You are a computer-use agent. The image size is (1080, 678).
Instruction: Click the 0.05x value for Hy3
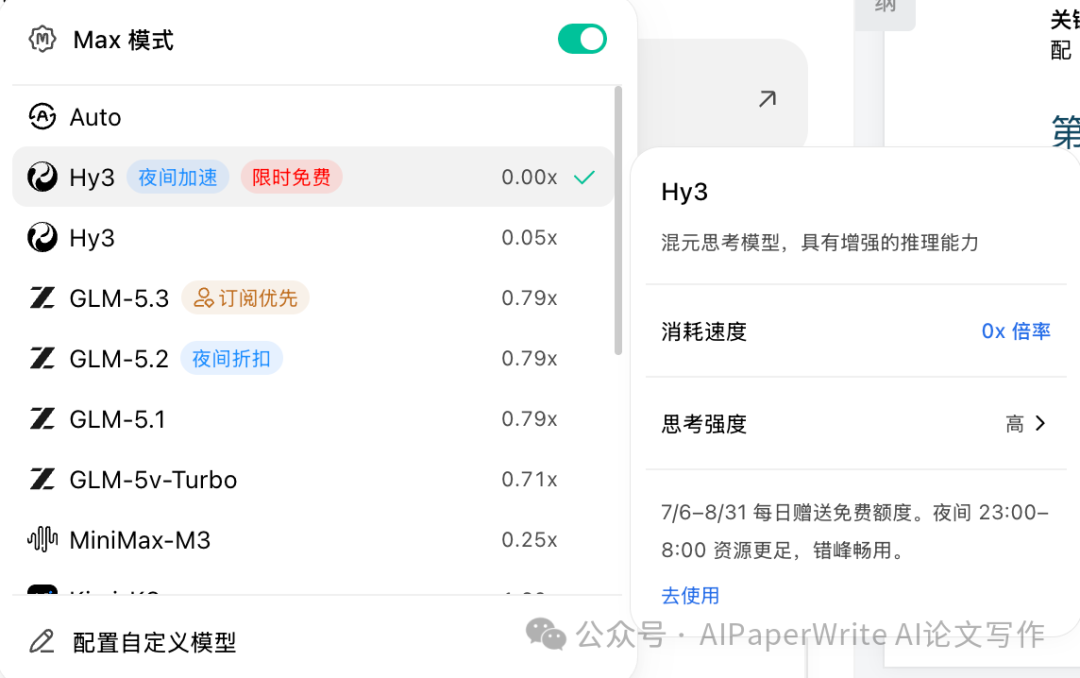coord(529,238)
